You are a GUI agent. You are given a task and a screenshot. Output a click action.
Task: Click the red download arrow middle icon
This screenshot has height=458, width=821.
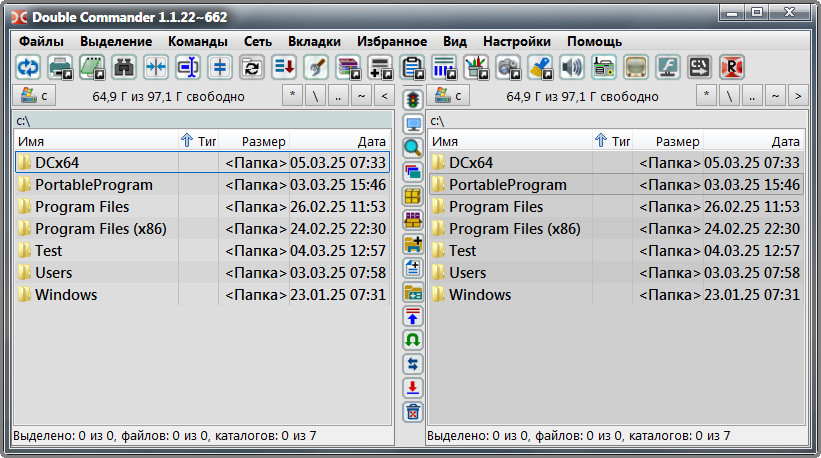click(413, 388)
